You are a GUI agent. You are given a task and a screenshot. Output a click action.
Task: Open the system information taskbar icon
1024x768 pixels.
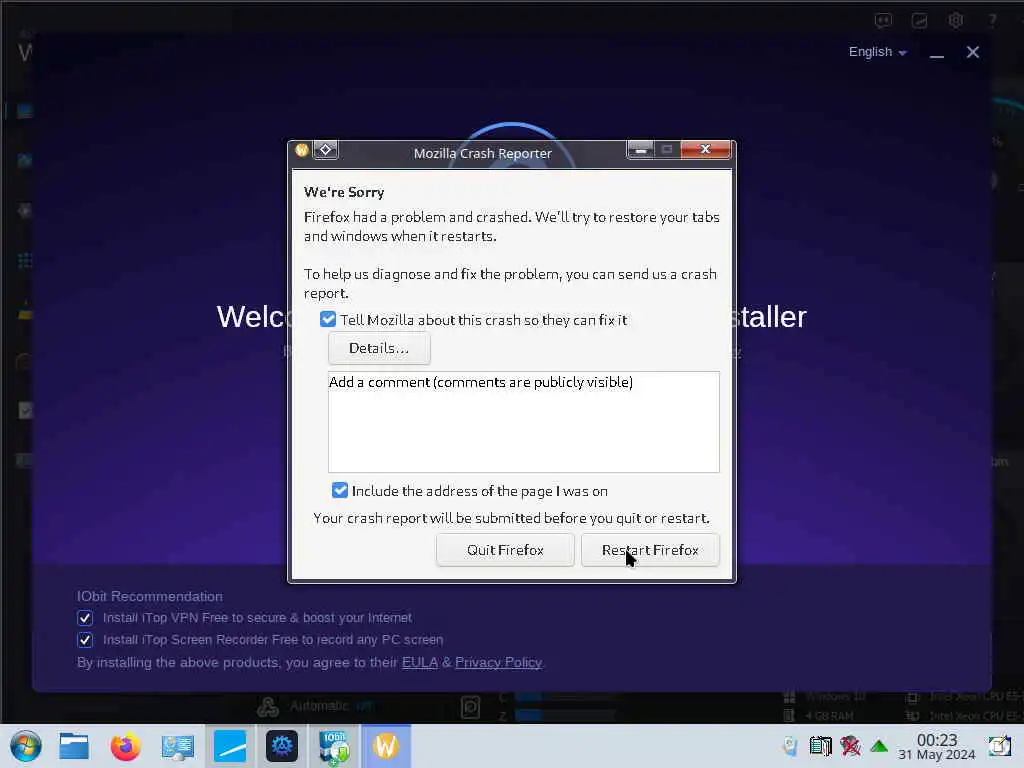[x=178, y=746]
